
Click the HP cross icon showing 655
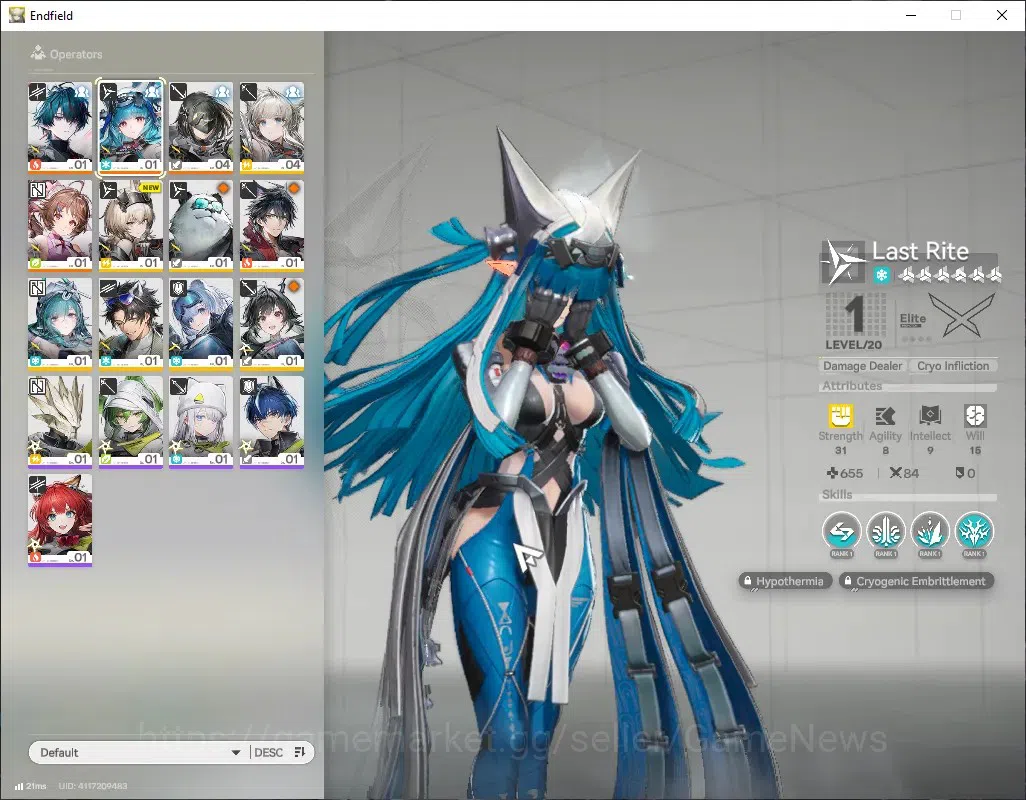(832, 472)
